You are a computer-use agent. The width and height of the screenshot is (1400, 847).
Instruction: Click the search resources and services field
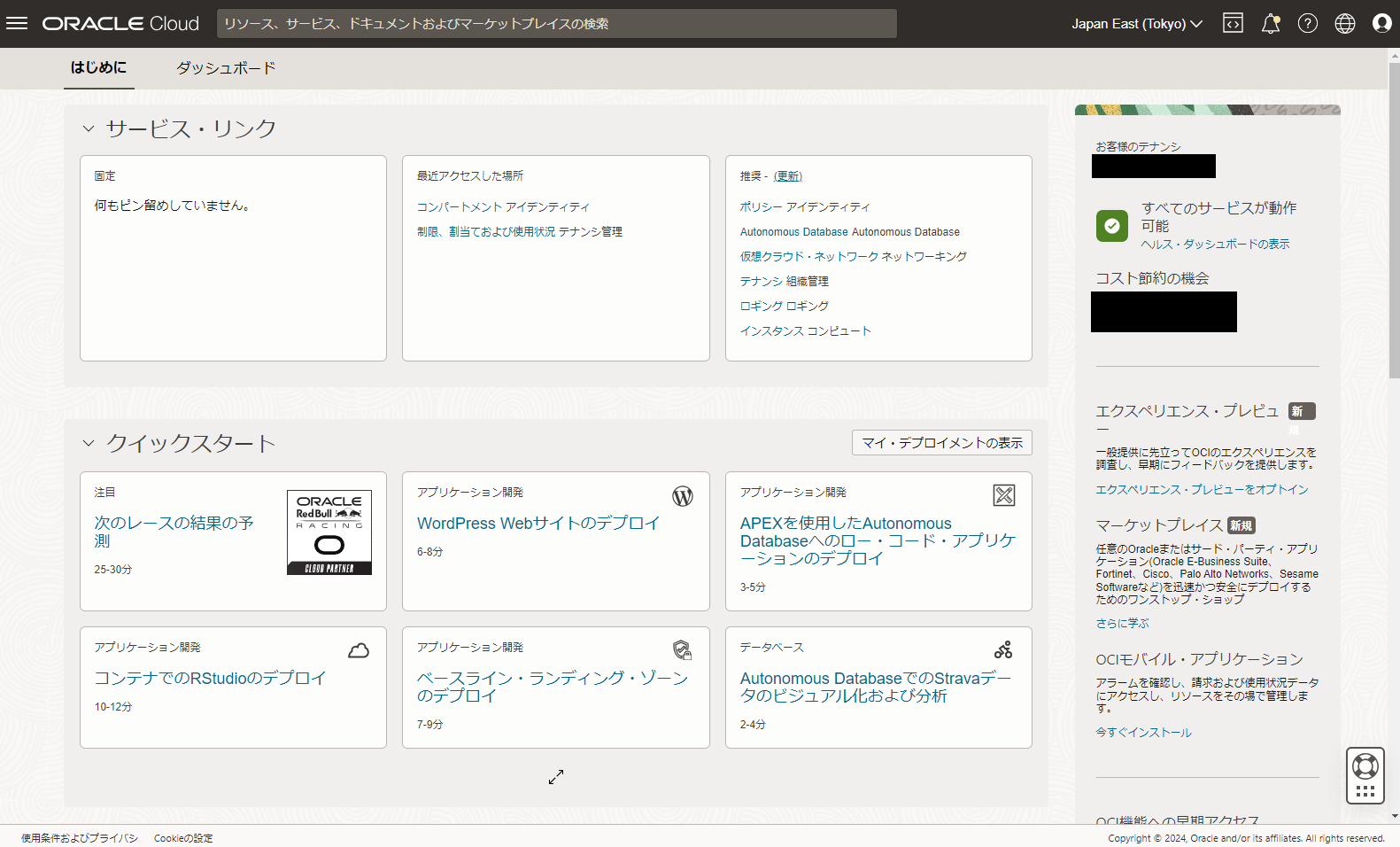coord(556,24)
